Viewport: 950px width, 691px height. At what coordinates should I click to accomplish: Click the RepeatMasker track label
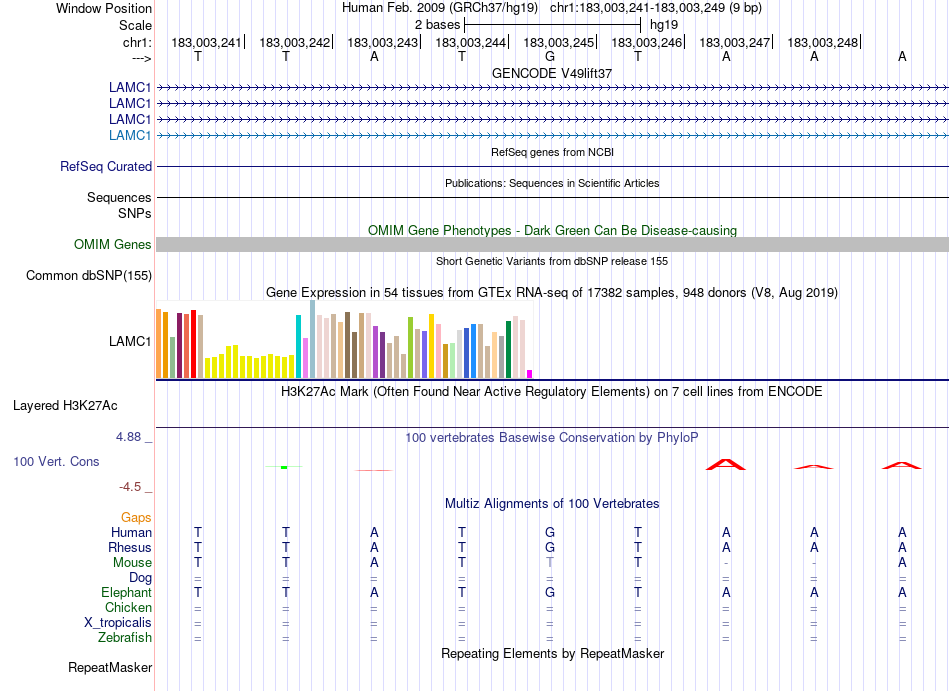(x=110, y=667)
